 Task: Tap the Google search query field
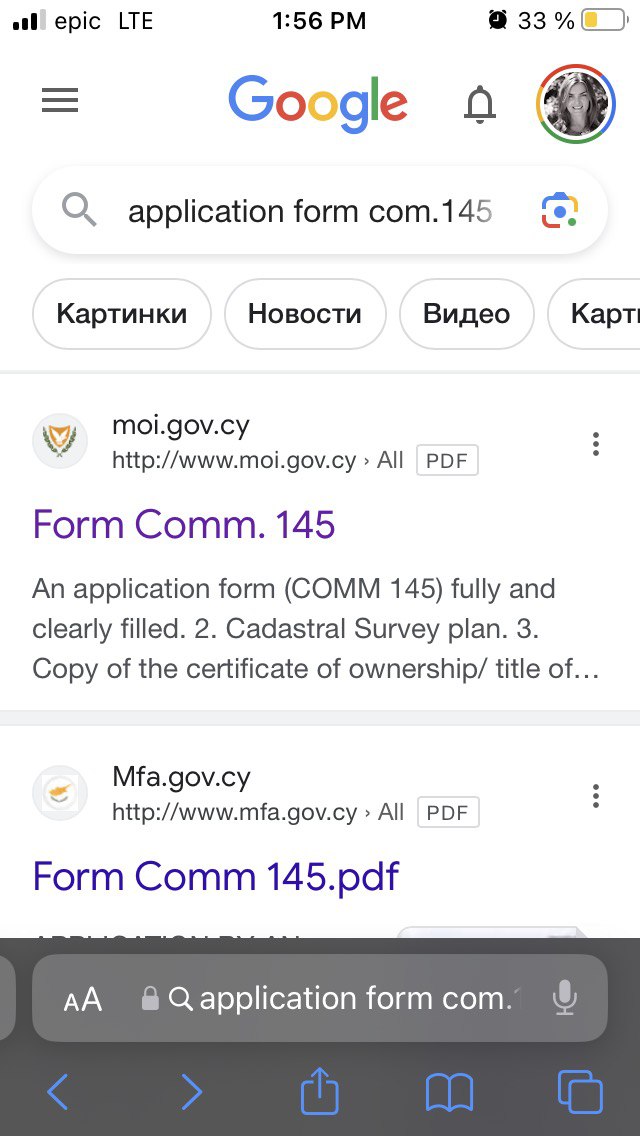coord(310,211)
